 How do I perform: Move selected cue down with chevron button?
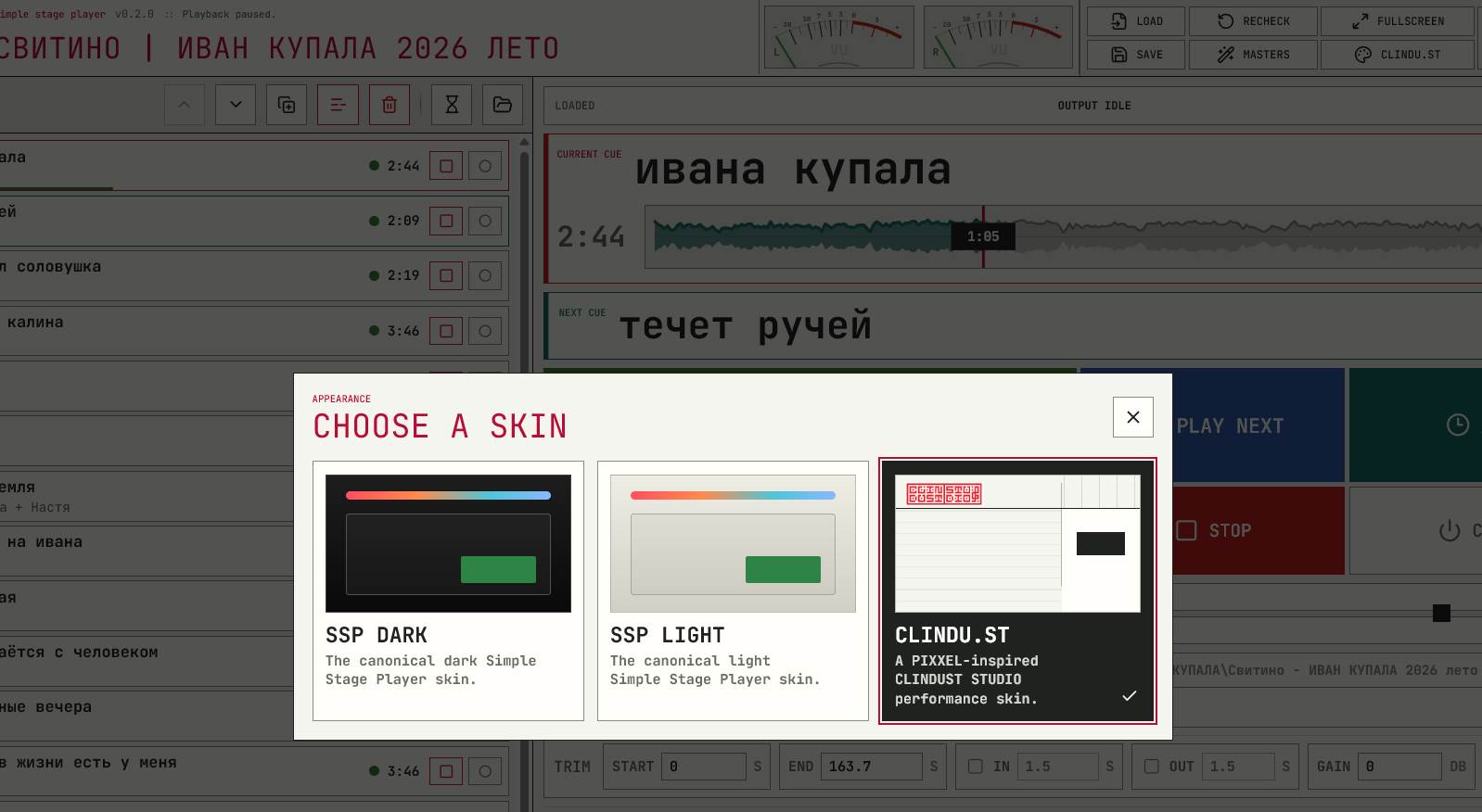tap(236, 105)
